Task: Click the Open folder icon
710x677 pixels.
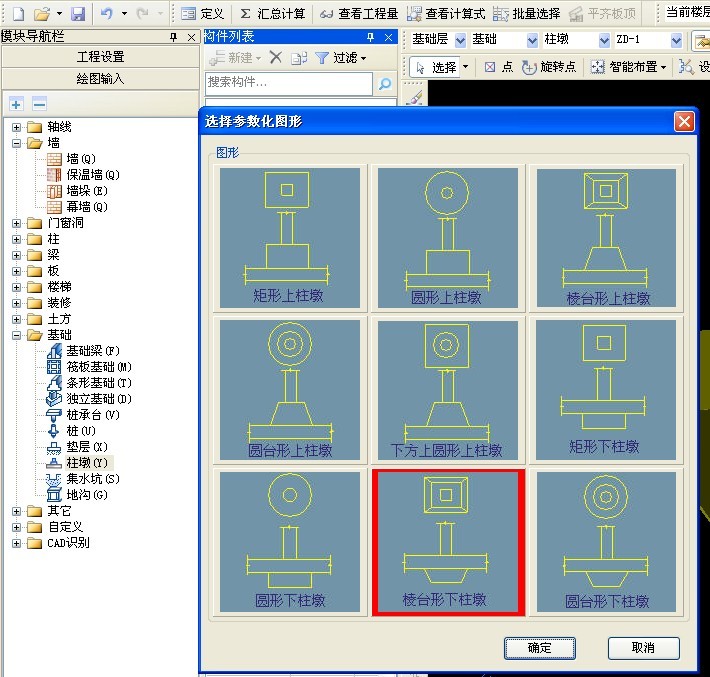Action: click(x=42, y=14)
